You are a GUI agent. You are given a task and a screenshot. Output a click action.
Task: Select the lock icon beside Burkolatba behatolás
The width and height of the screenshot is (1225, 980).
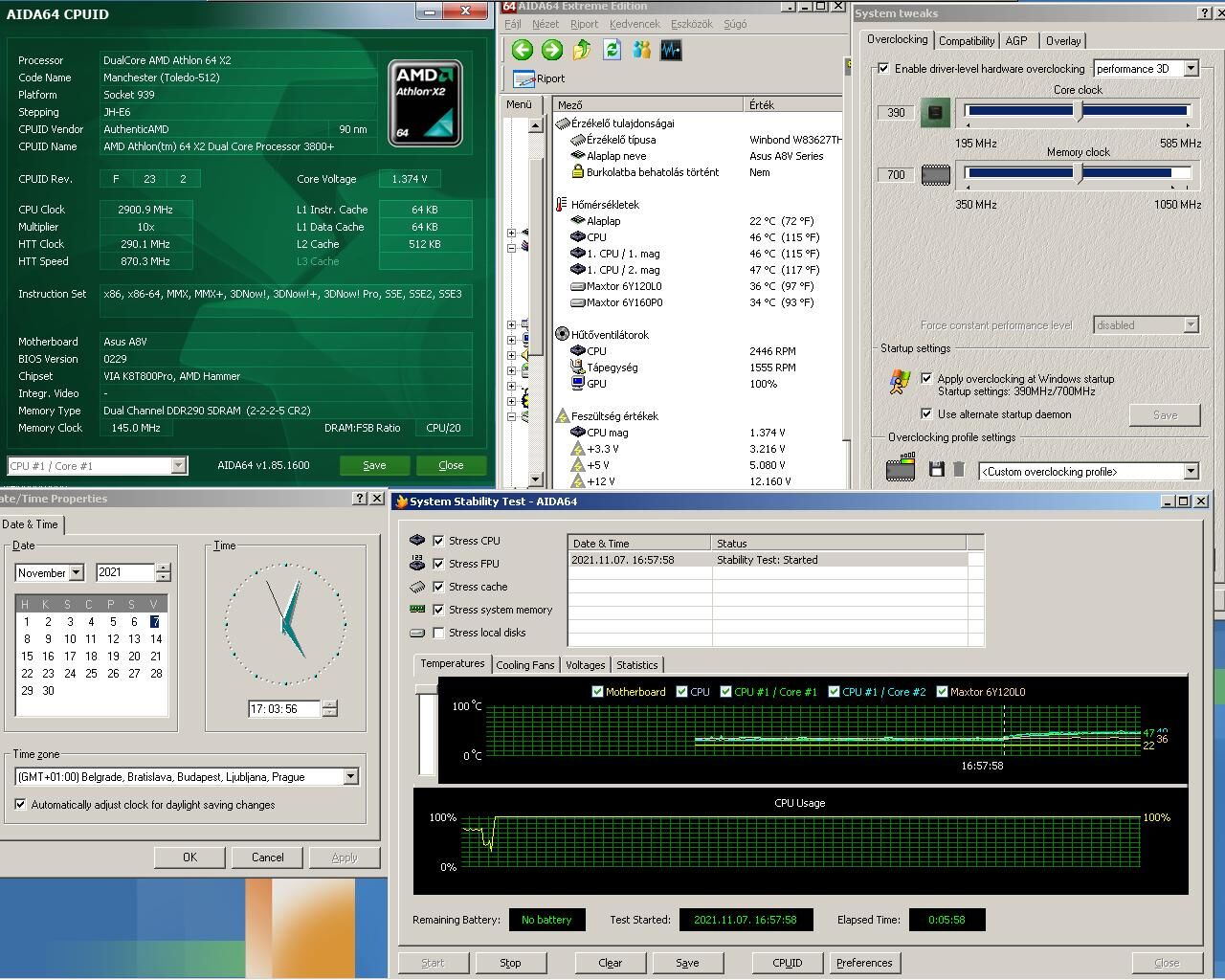tap(578, 172)
